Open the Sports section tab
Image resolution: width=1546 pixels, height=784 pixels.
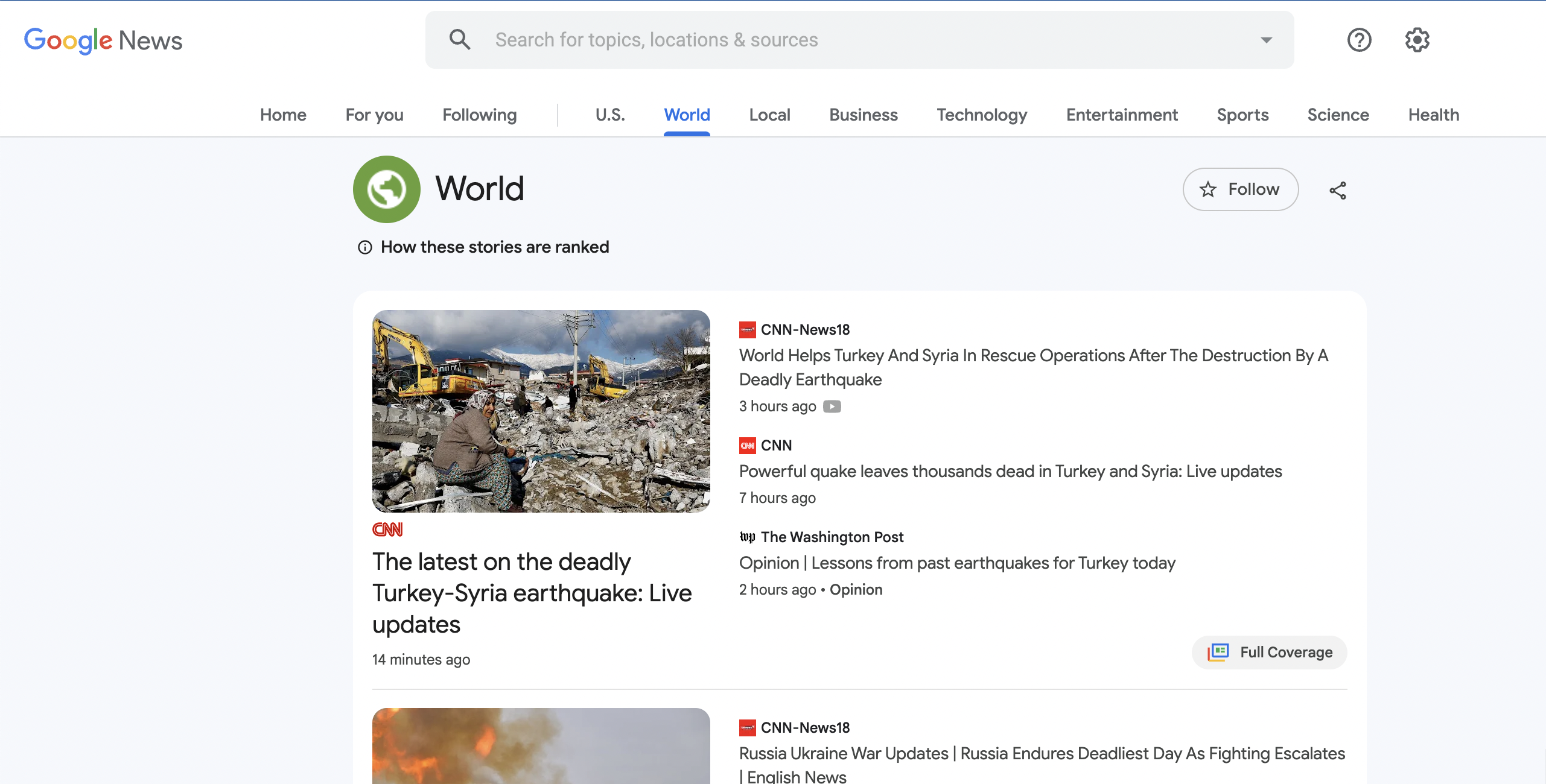(x=1242, y=115)
